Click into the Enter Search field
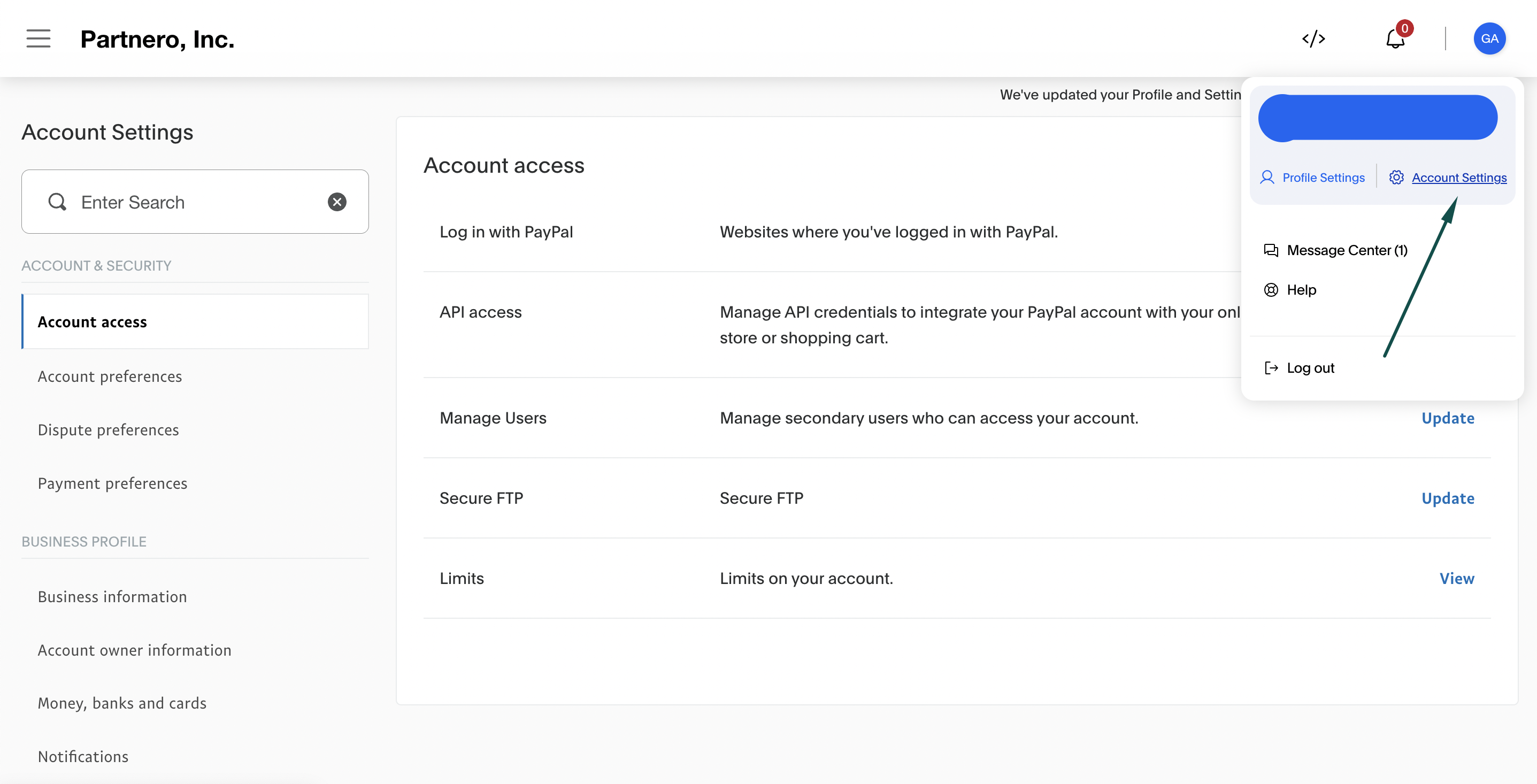This screenshot has width=1537, height=784. [x=195, y=202]
